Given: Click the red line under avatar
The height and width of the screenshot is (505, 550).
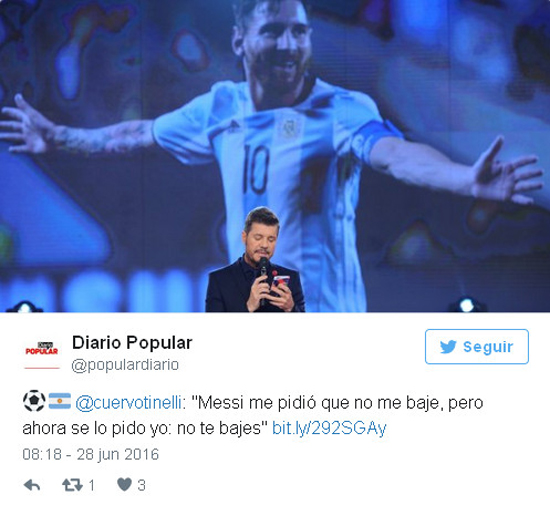Looking at the screenshot, I should [x=42, y=368].
